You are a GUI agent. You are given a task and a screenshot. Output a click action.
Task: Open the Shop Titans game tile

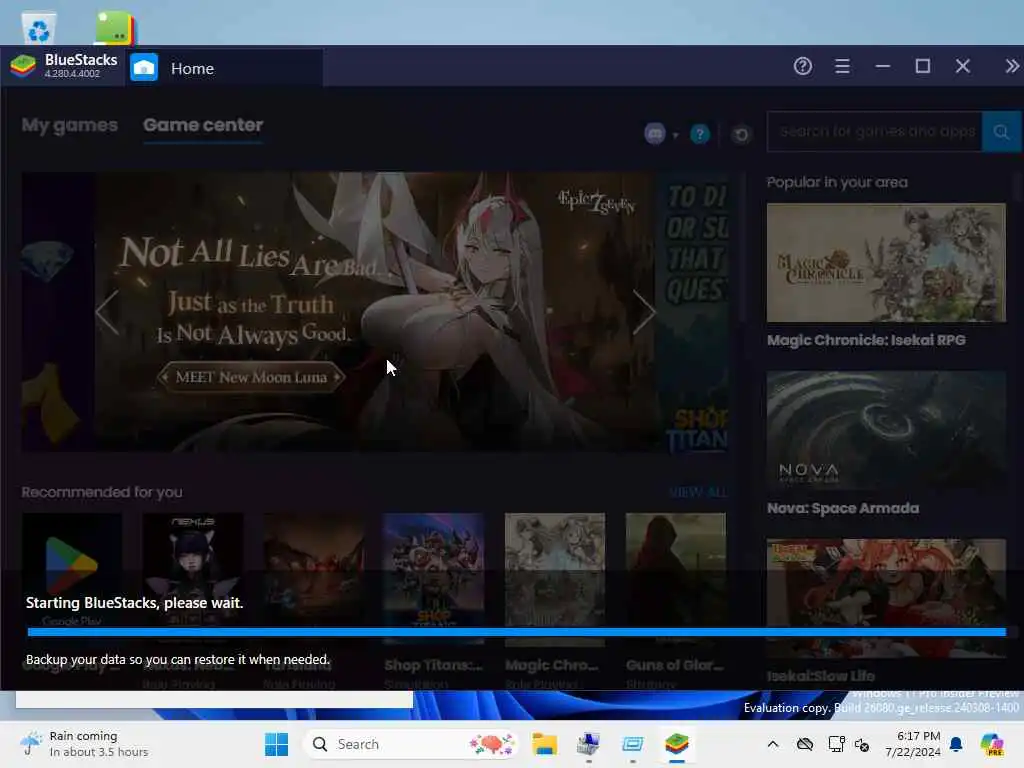pos(434,578)
